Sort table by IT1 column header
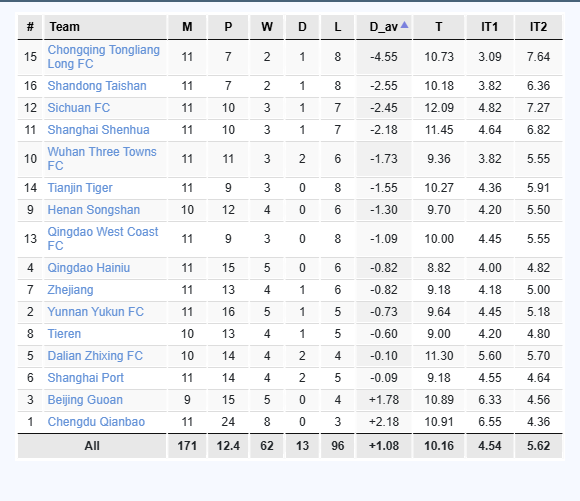This screenshot has height=501, width=580. pos(490,27)
